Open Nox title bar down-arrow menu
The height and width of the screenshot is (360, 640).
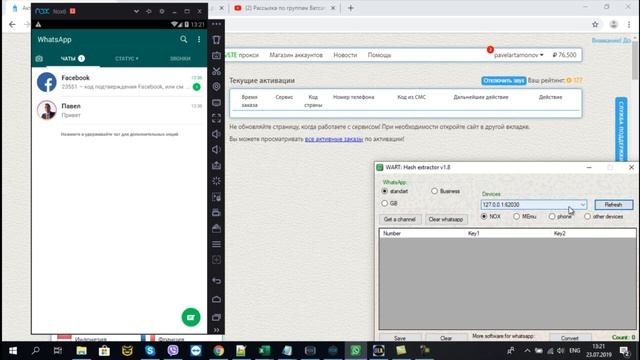[136, 11]
